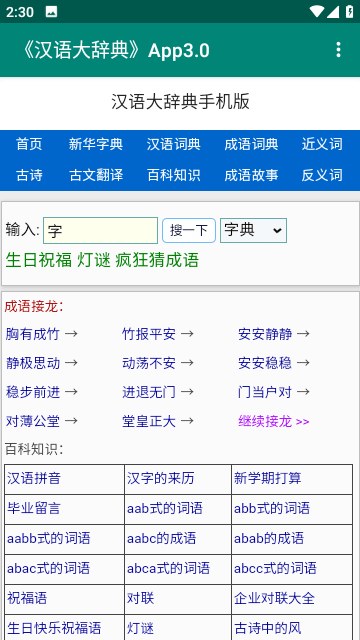Focus the 输入 search text field
Image resolution: width=360 pixels, height=640 pixels.
coord(100,231)
